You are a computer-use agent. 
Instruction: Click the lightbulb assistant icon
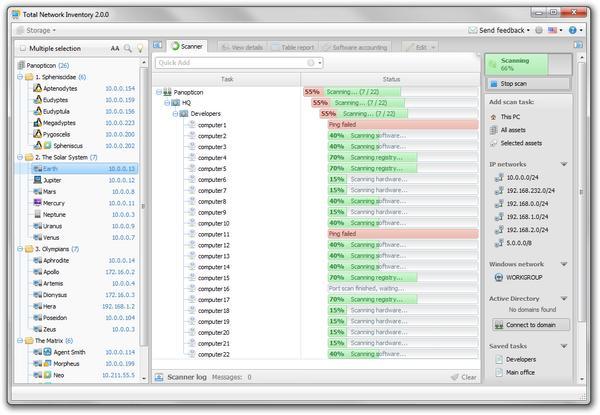pyautogui.click(x=140, y=48)
